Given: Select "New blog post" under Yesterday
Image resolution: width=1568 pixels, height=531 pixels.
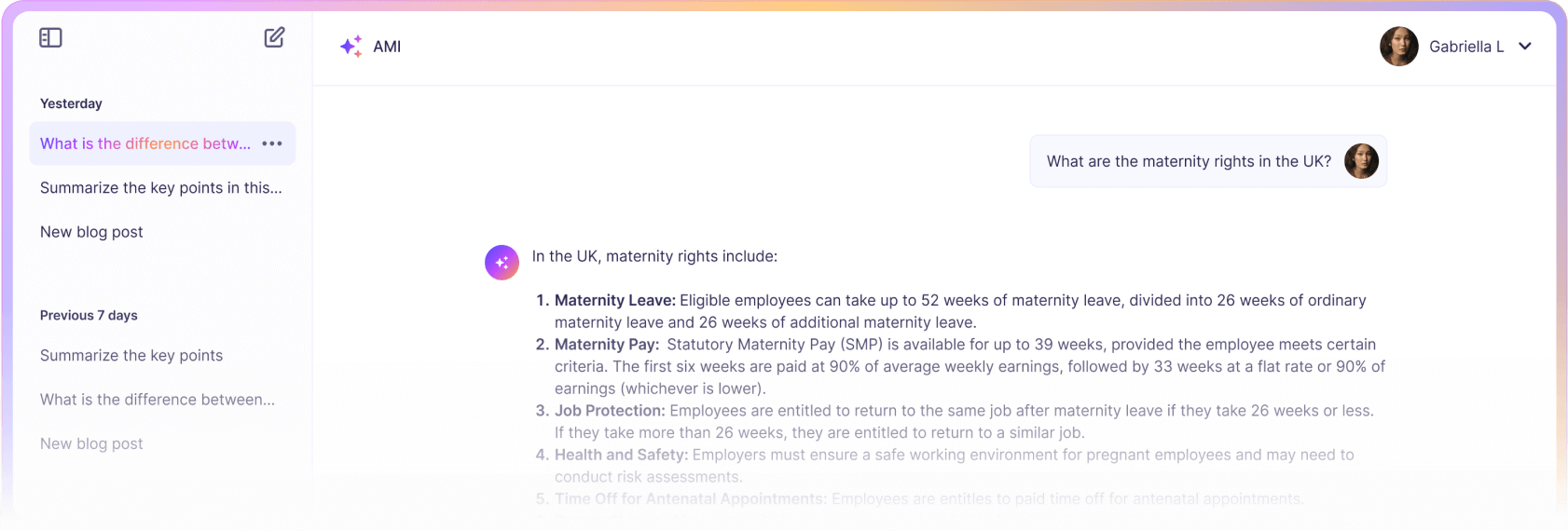Looking at the screenshot, I should tap(91, 232).
